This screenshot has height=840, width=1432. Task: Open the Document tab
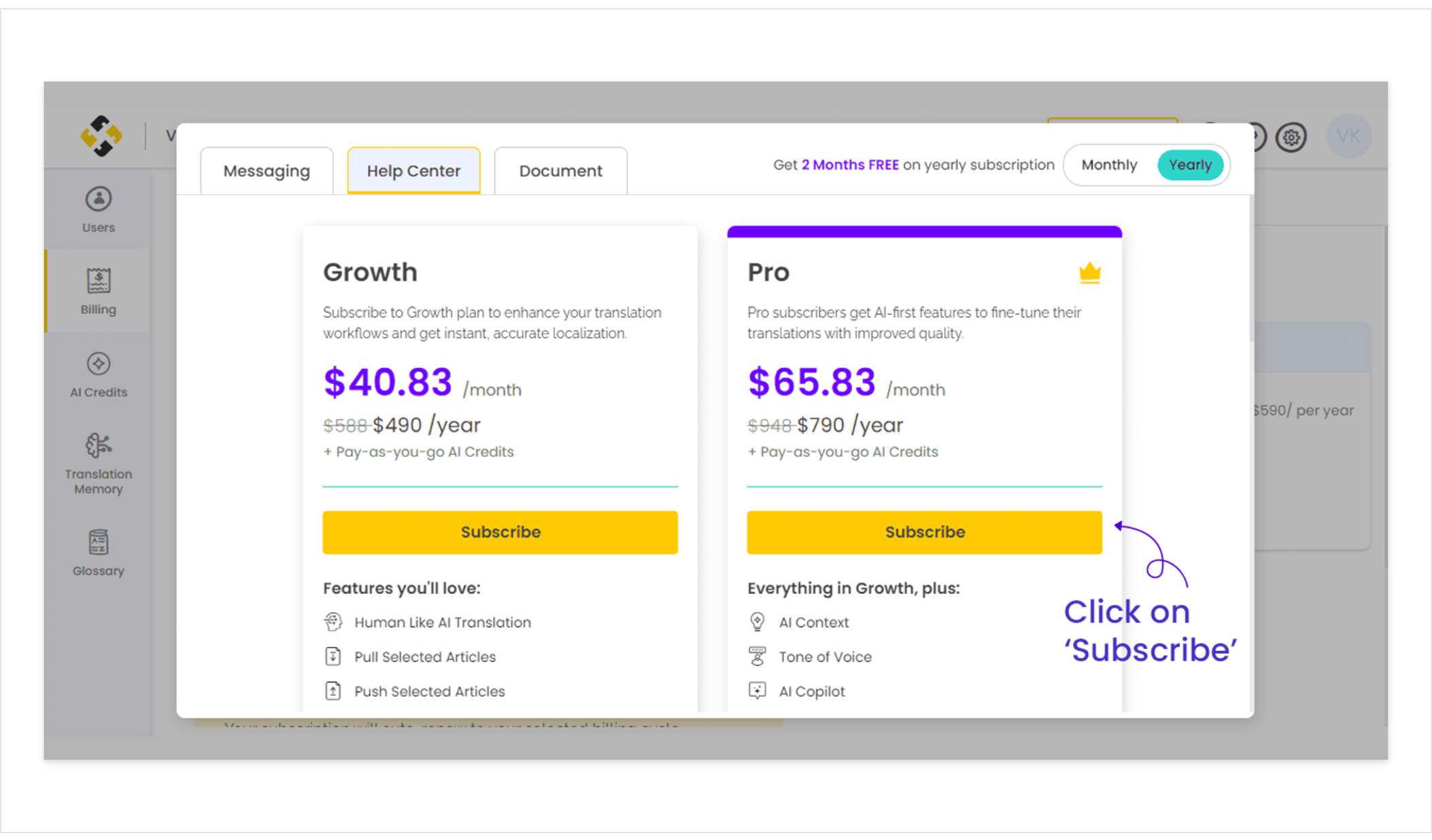pos(560,171)
